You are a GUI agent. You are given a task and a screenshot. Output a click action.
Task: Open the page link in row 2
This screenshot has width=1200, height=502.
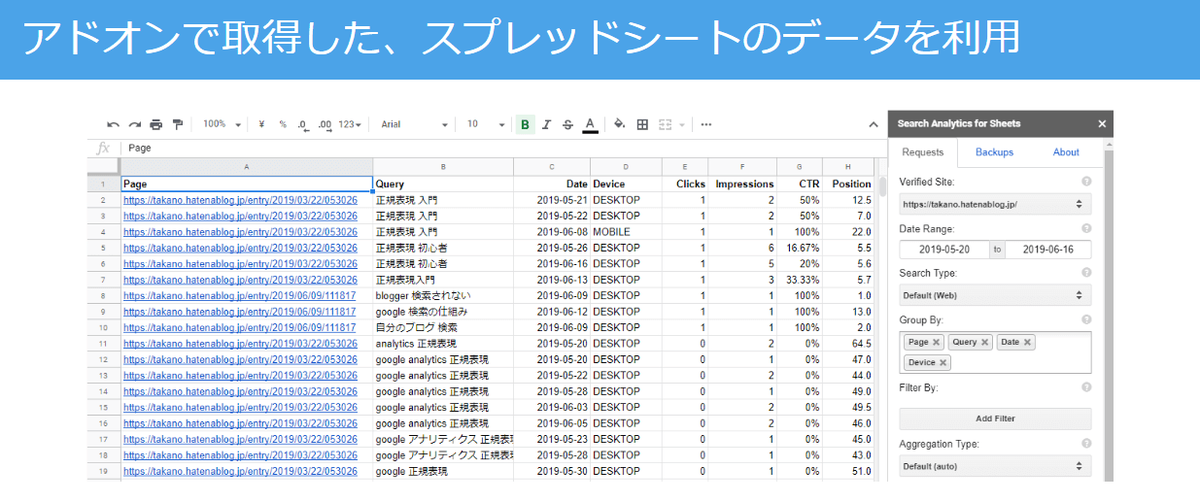pyautogui.click(x=240, y=200)
